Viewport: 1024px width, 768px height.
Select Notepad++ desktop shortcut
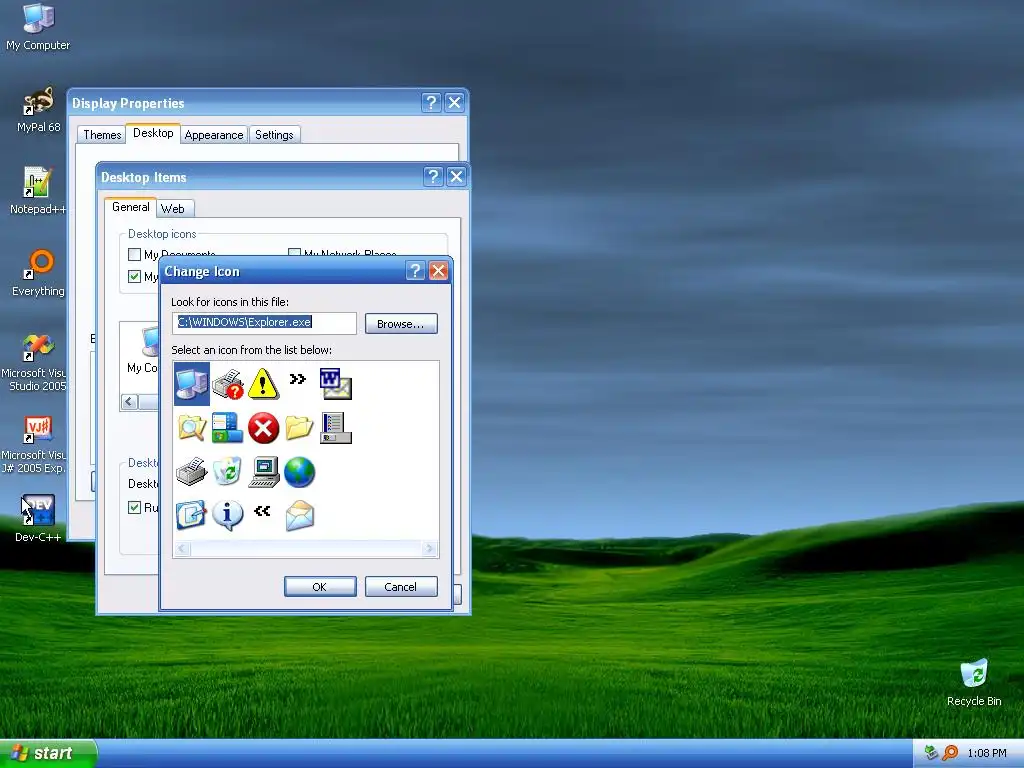(x=38, y=191)
